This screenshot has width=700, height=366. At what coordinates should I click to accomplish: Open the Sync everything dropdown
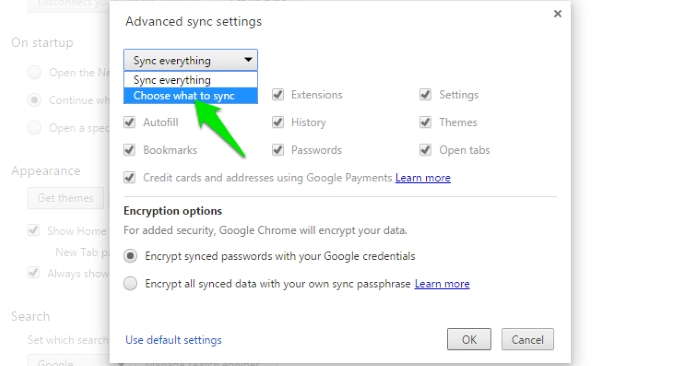191,60
